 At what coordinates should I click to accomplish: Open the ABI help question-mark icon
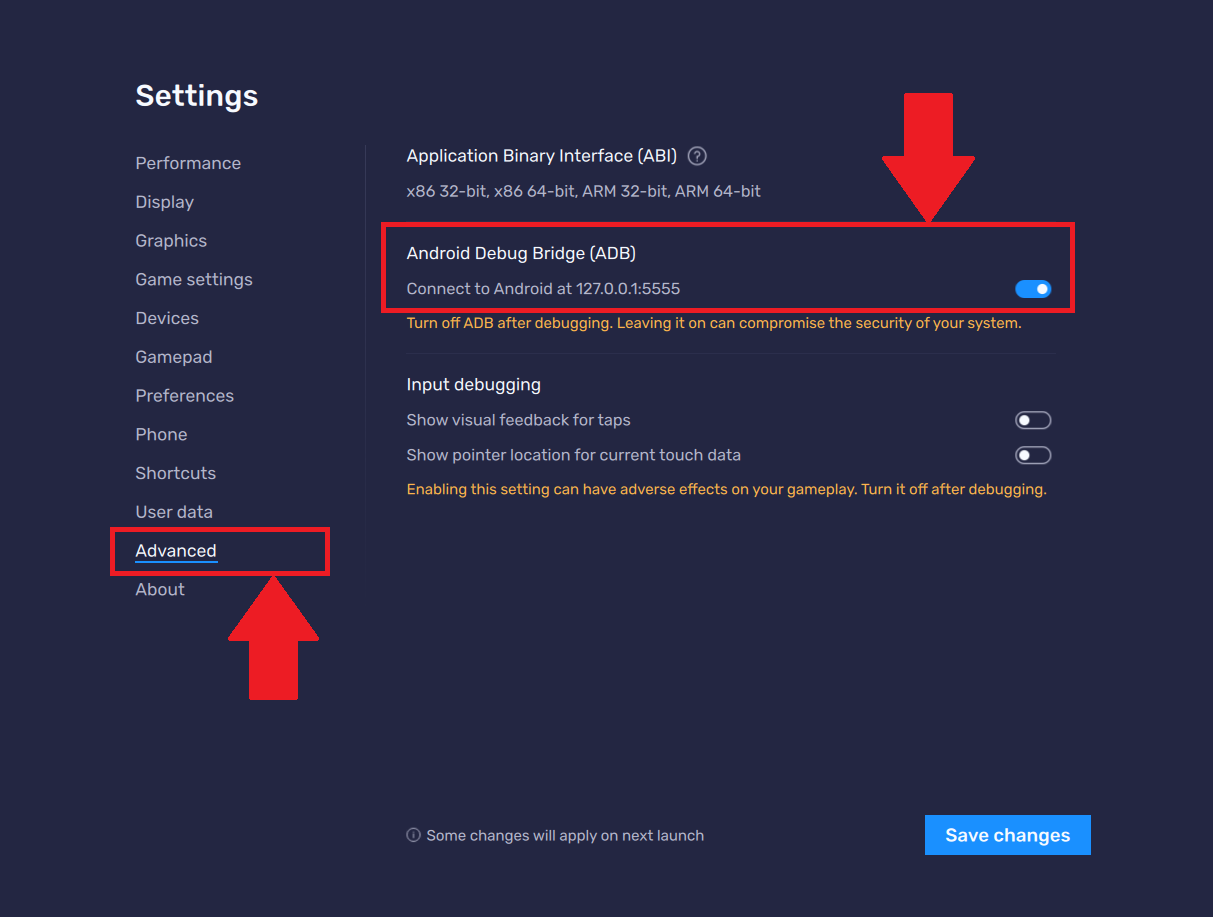tap(698, 156)
